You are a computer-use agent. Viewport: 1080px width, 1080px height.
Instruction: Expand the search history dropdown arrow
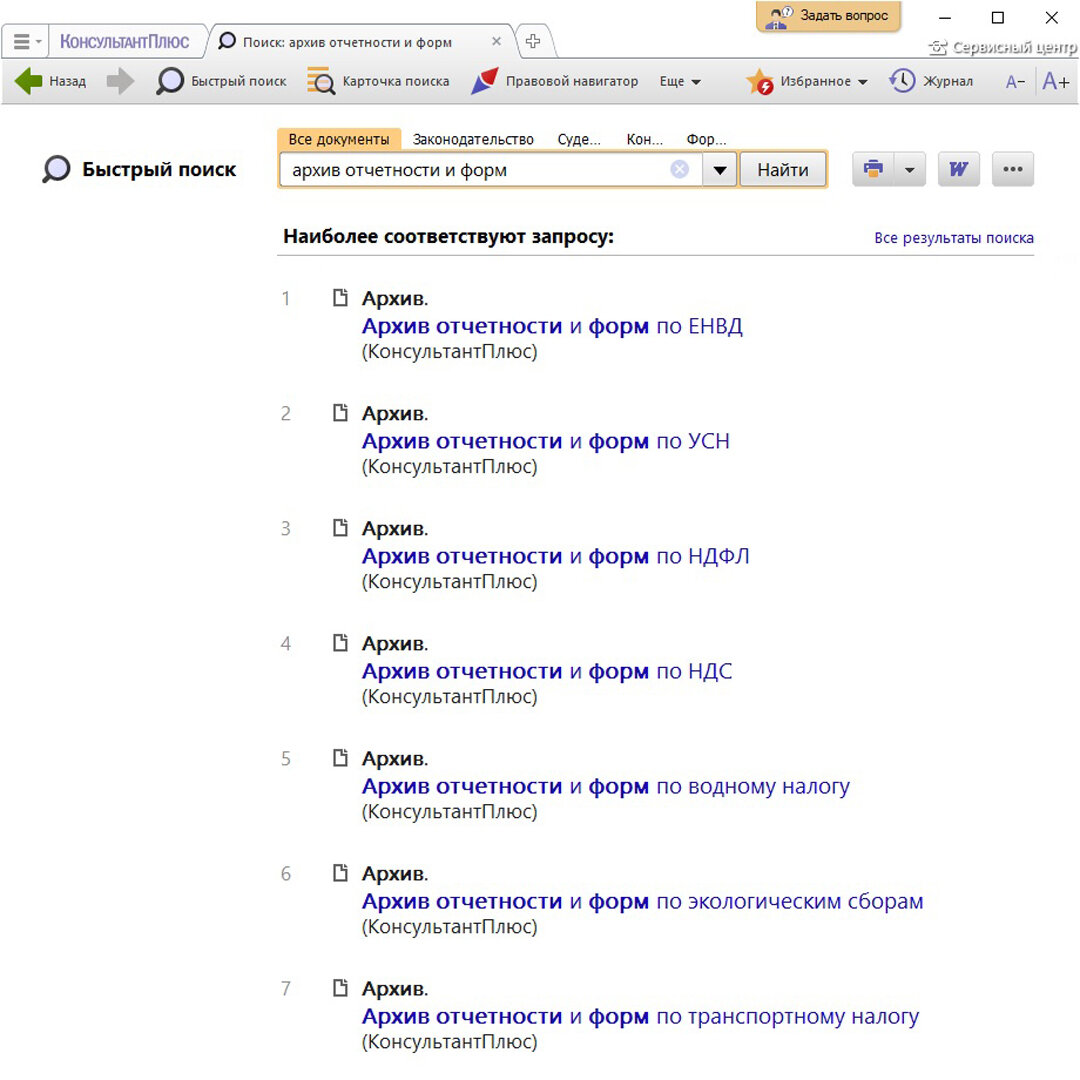(720, 170)
